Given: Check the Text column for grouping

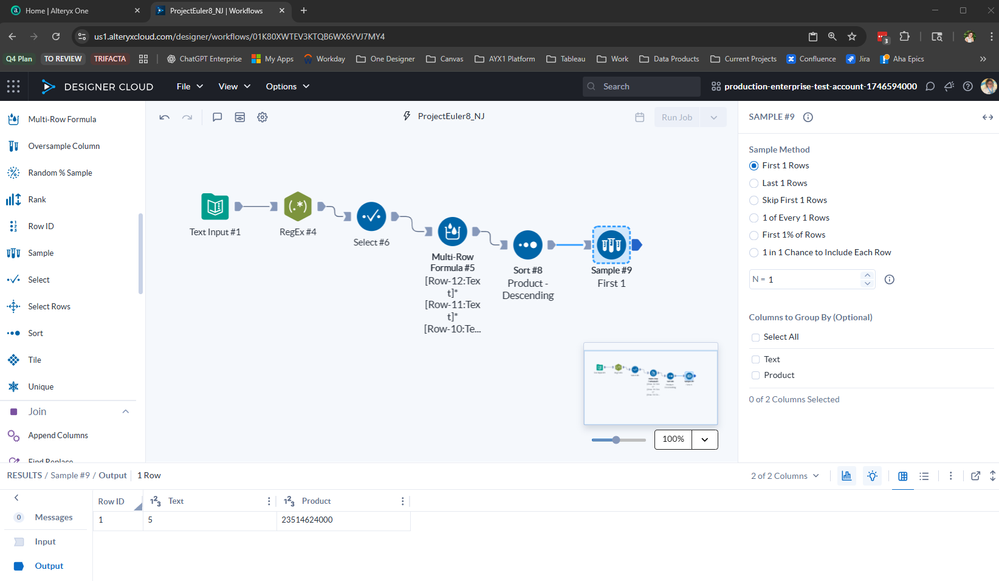Looking at the screenshot, I should tap(756, 359).
